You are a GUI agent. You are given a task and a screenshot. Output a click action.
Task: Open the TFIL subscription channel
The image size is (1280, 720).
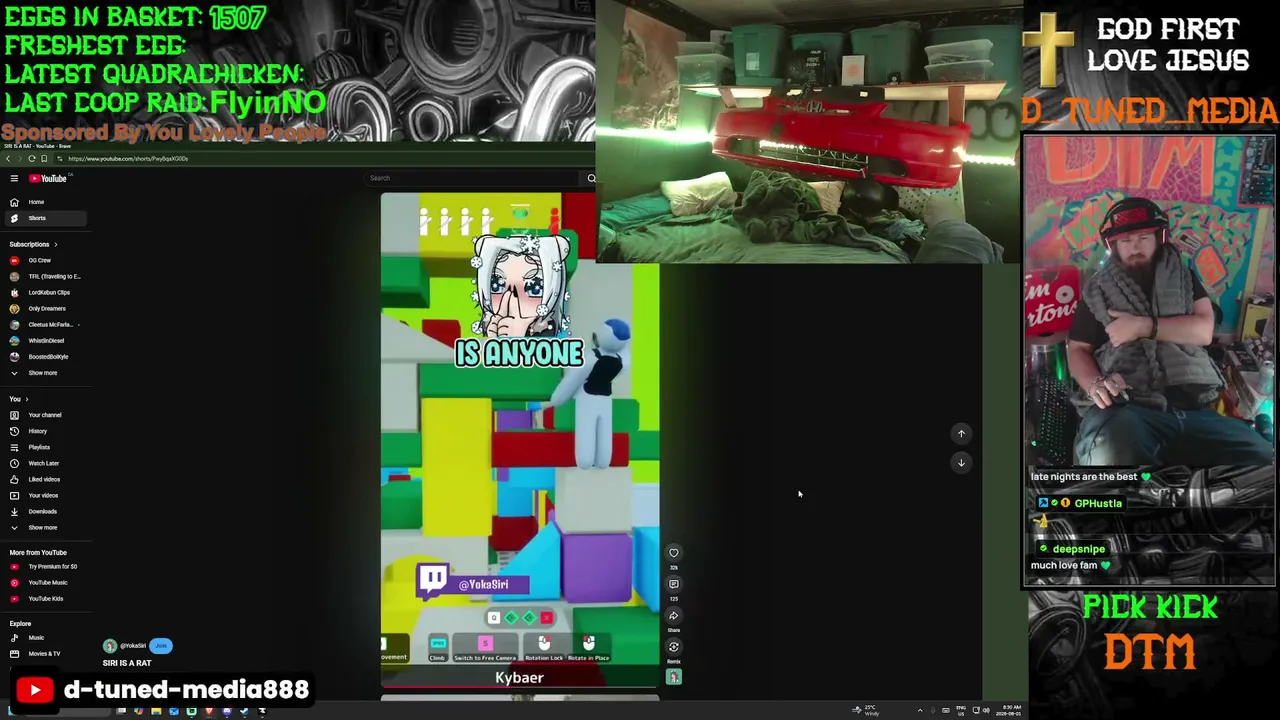tap(44, 276)
